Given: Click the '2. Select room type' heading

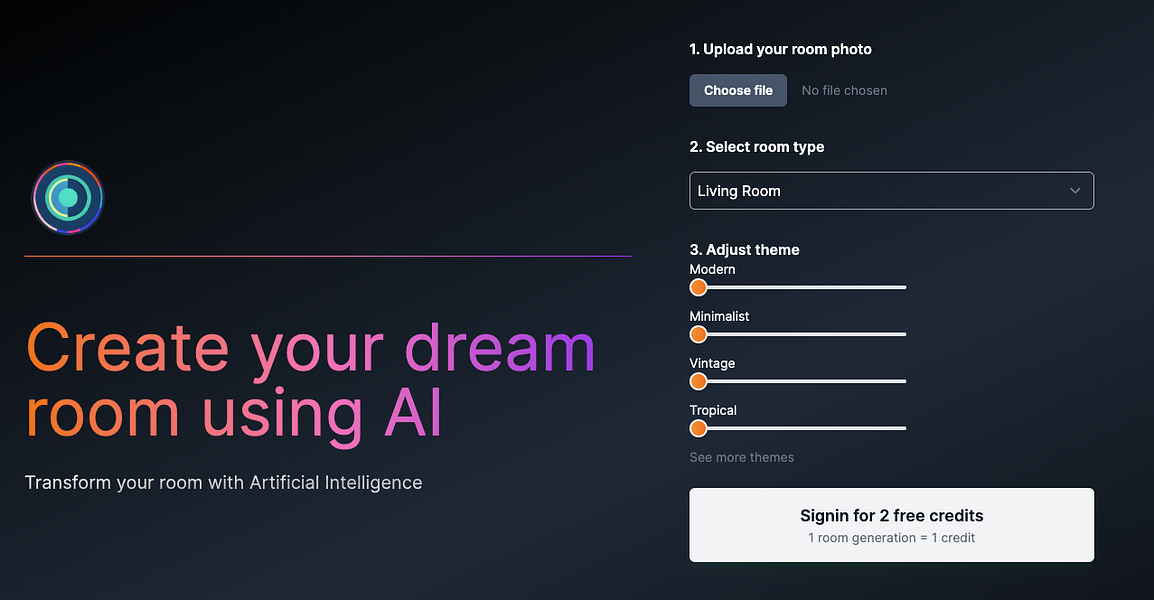Looking at the screenshot, I should [756, 146].
